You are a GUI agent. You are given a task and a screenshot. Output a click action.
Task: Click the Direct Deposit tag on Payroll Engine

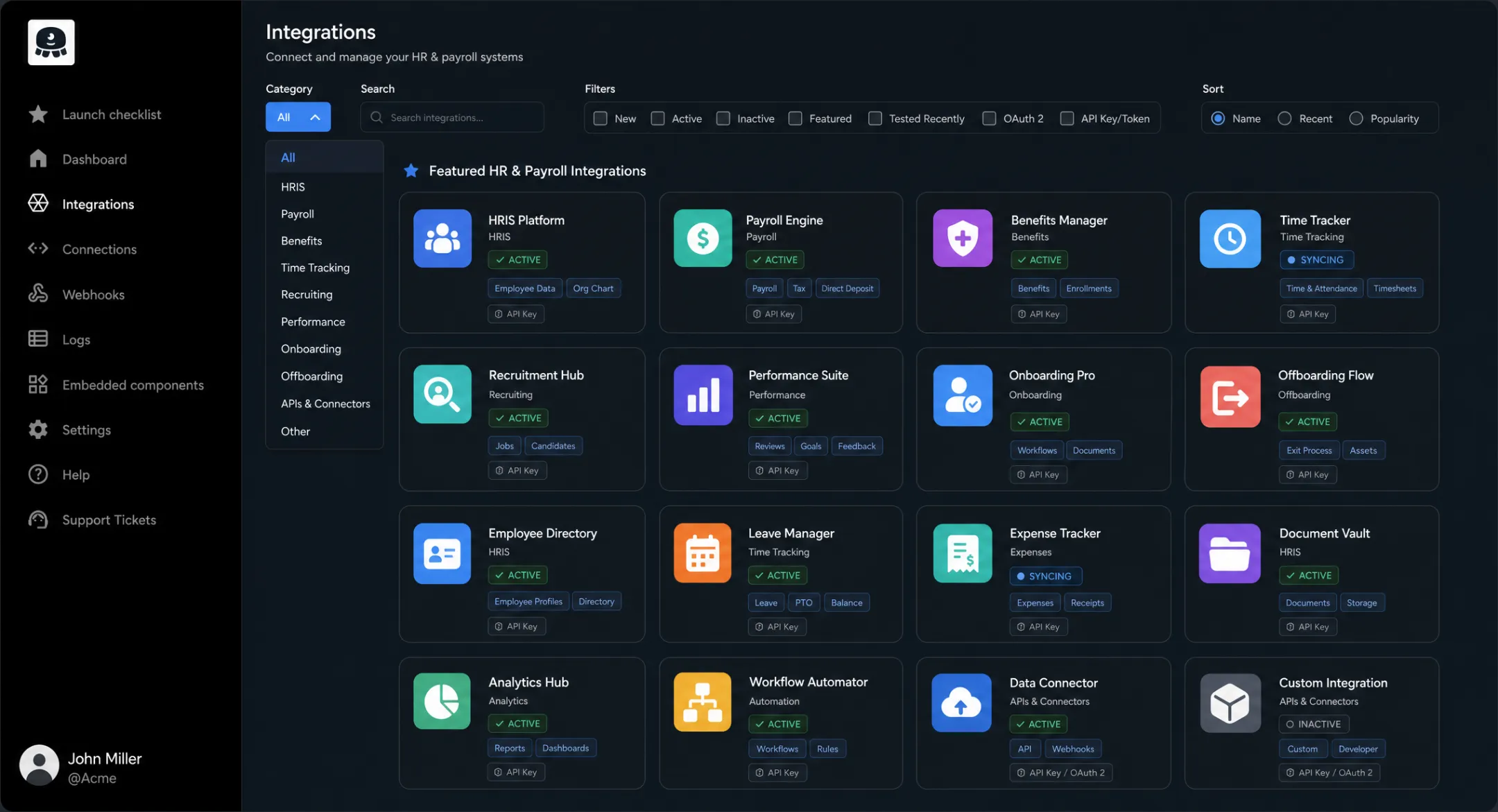click(x=847, y=288)
